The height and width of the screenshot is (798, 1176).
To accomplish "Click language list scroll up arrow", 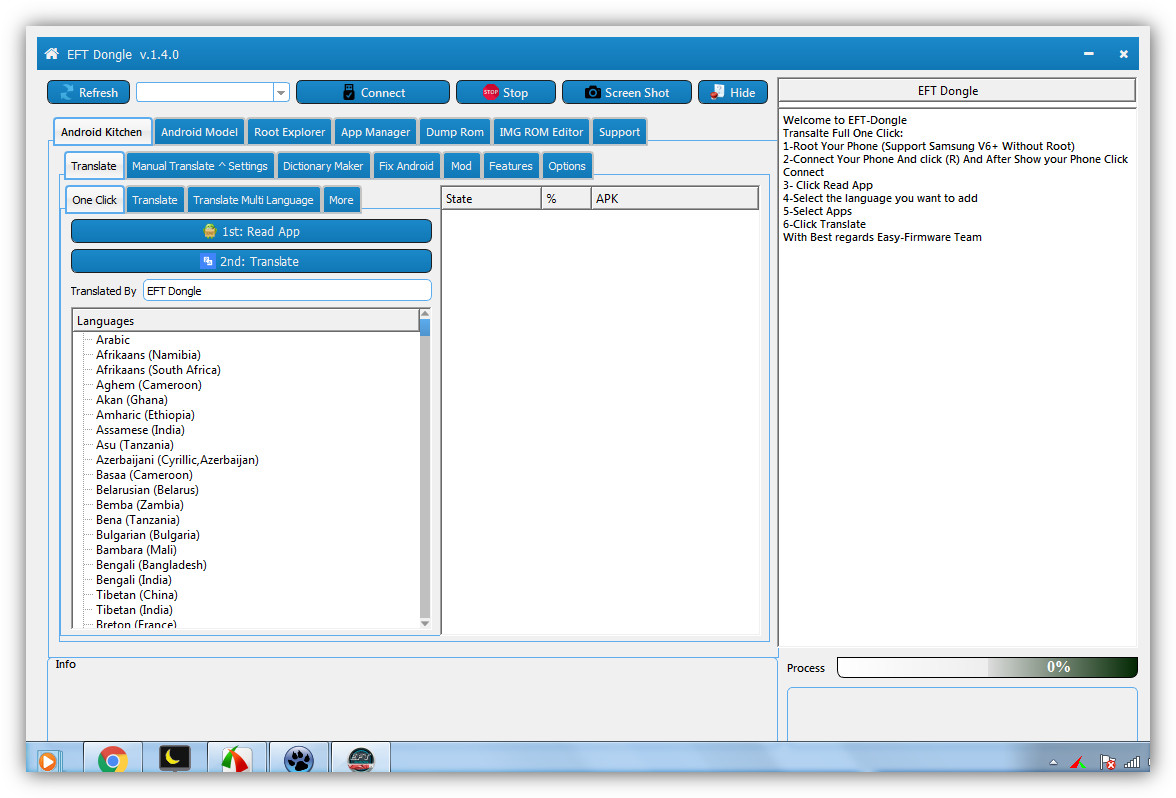I will [x=425, y=314].
